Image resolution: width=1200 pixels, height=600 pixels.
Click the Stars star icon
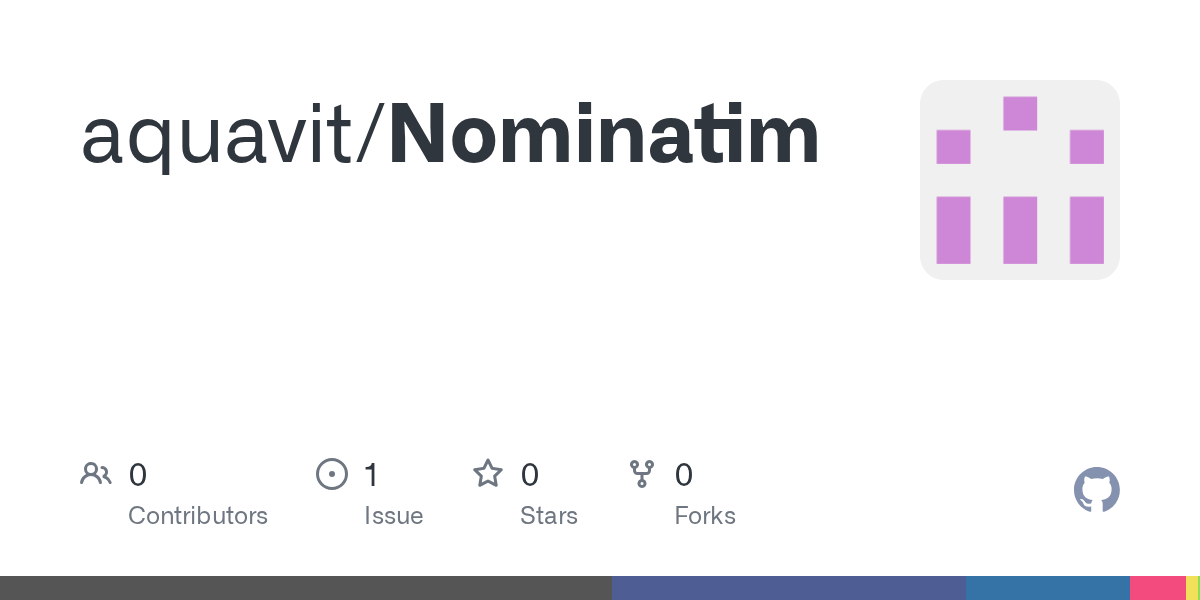click(488, 474)
